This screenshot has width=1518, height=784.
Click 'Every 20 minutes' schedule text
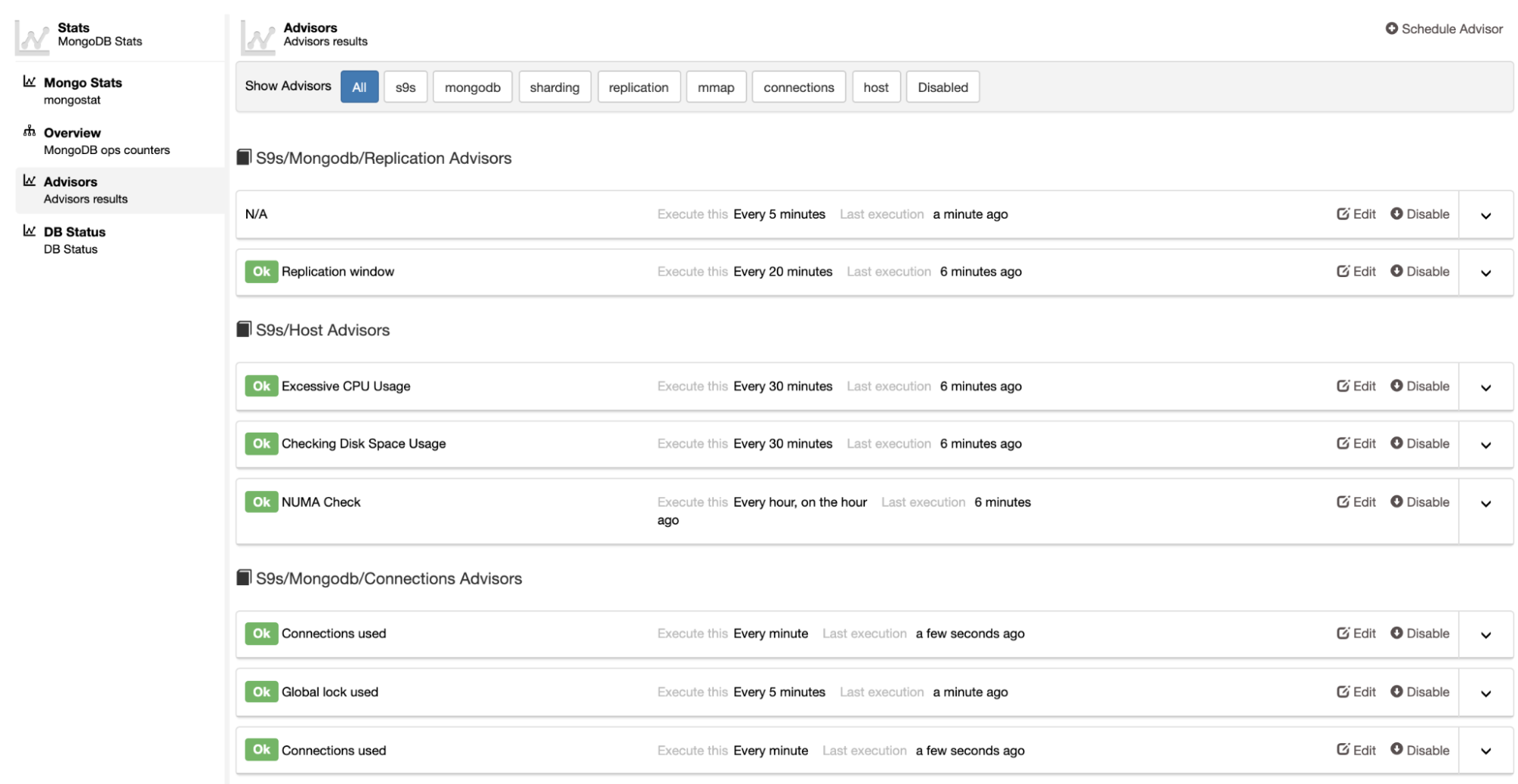783,272
